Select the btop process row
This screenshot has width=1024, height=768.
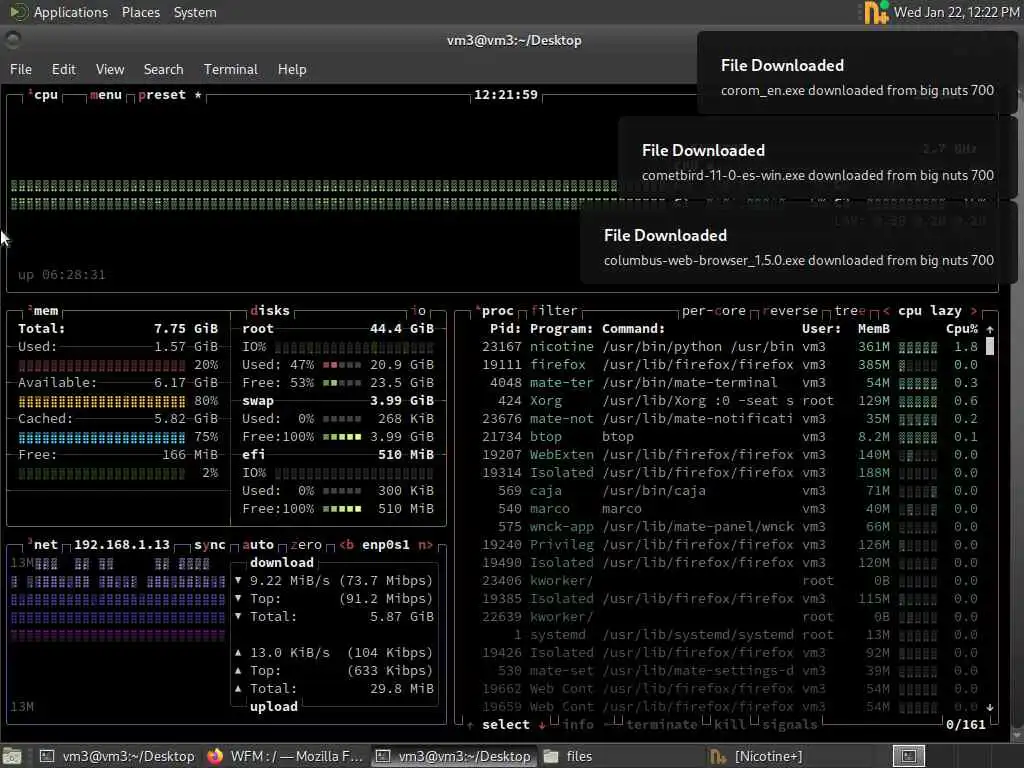(x=729, y=436)
